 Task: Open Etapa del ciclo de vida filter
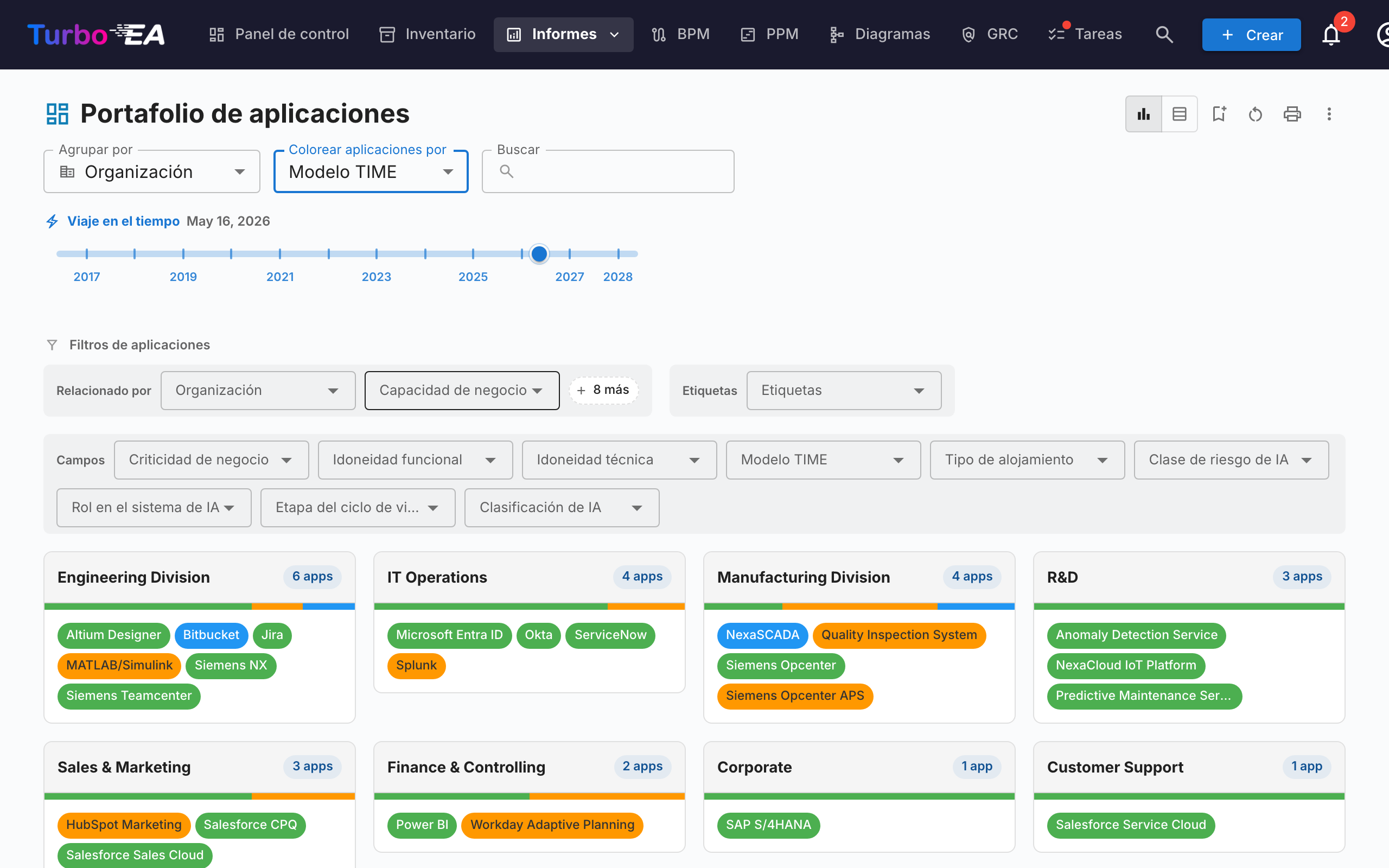[358, 507]
